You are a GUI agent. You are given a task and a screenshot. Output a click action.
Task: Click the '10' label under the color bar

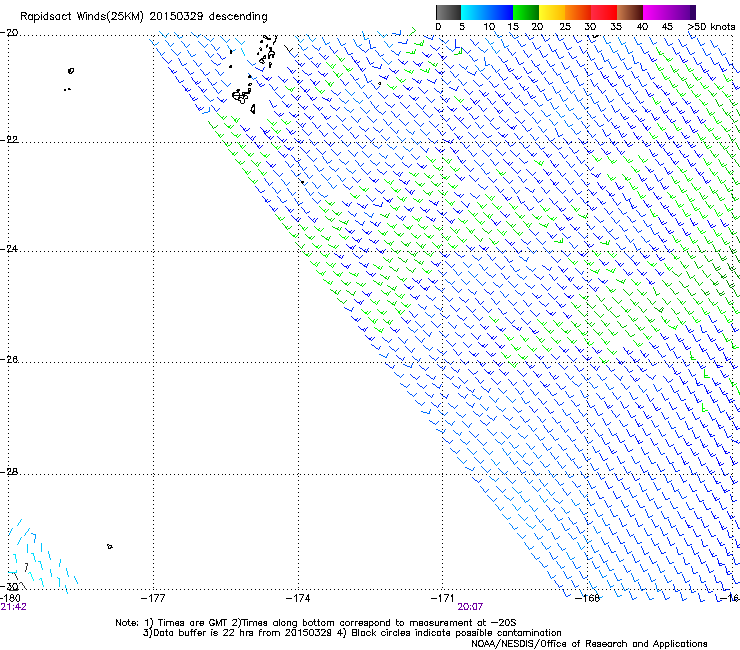coord(488,27)
